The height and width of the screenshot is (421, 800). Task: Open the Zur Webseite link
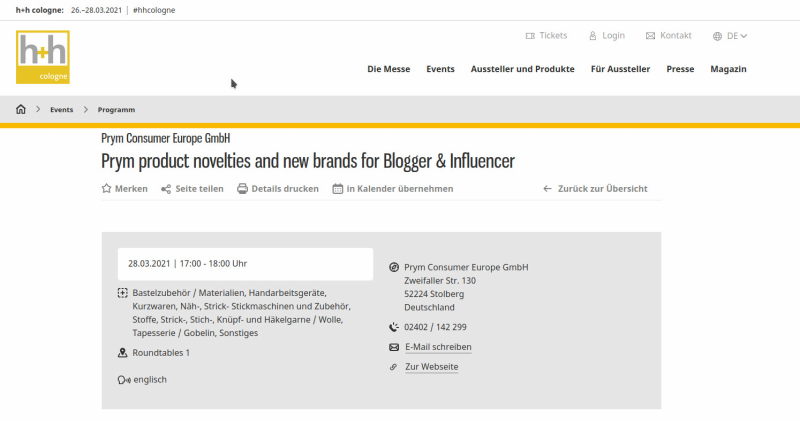point(432,367)
